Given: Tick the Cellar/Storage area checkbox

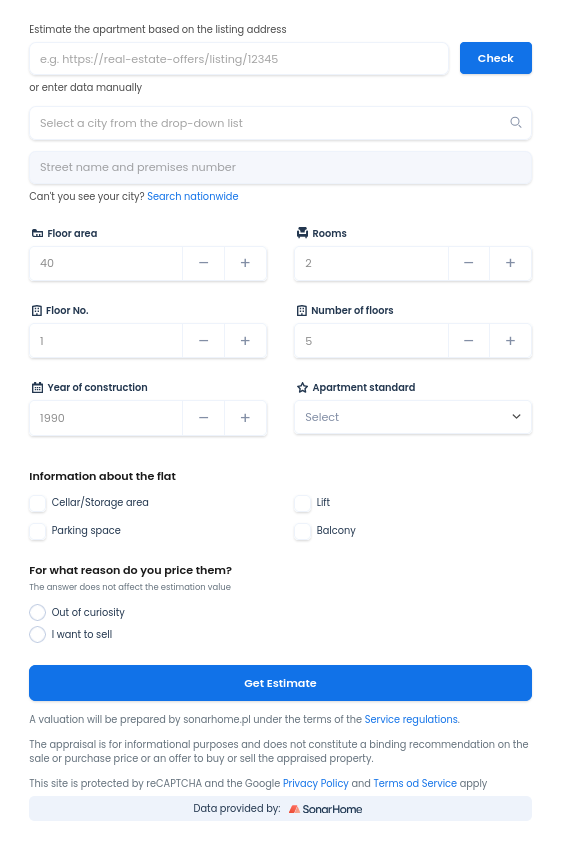Looking at the screenshot, I should 38,503.
